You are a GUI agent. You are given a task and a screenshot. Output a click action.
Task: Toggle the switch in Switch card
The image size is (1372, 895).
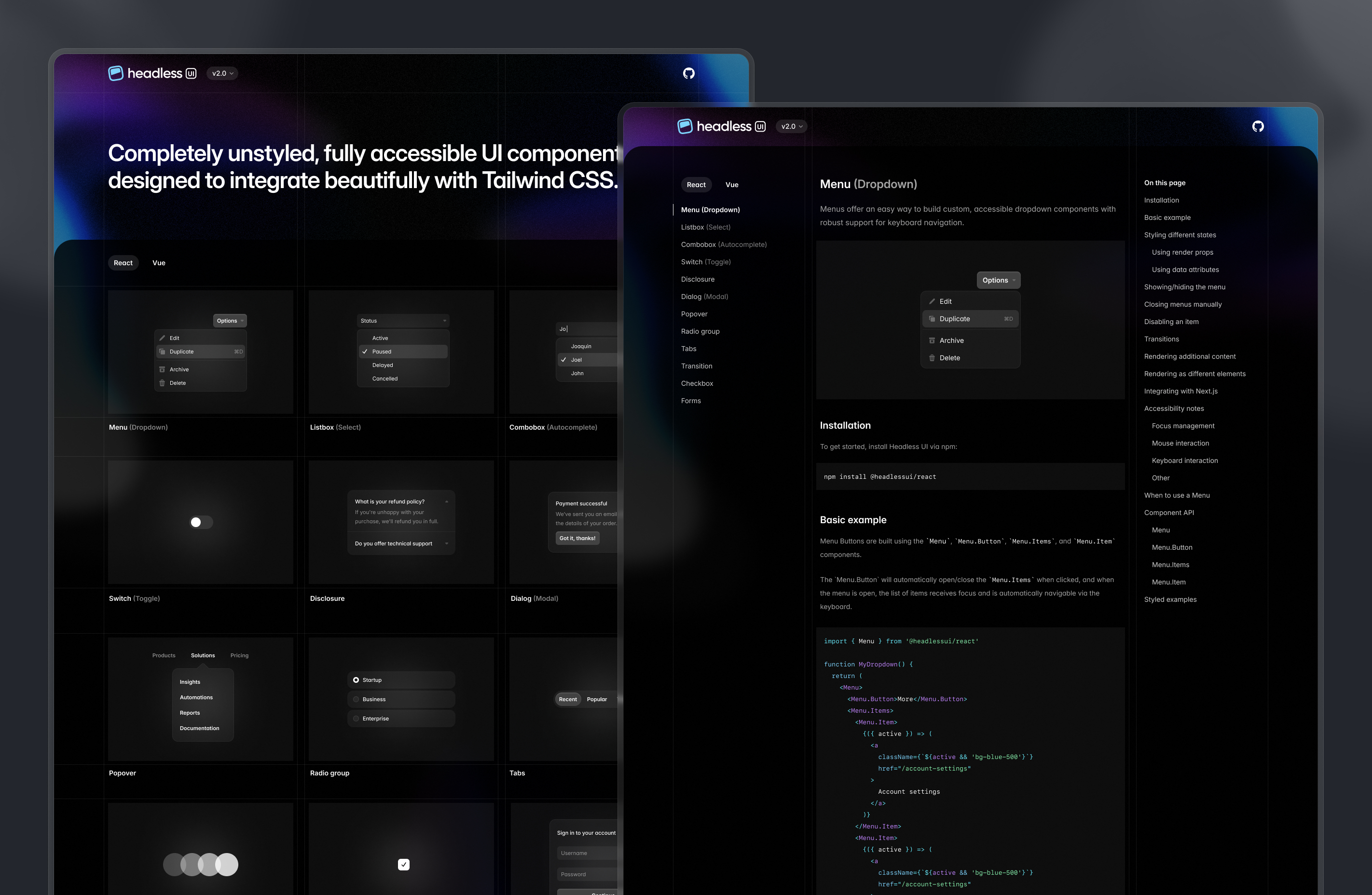(201, 522)
